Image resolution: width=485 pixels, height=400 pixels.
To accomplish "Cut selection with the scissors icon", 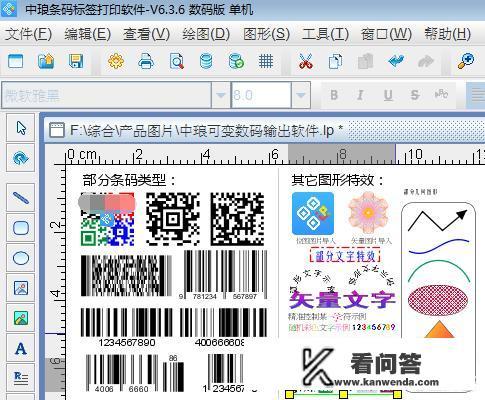I will pyautogui.click(x=305, y=61).
